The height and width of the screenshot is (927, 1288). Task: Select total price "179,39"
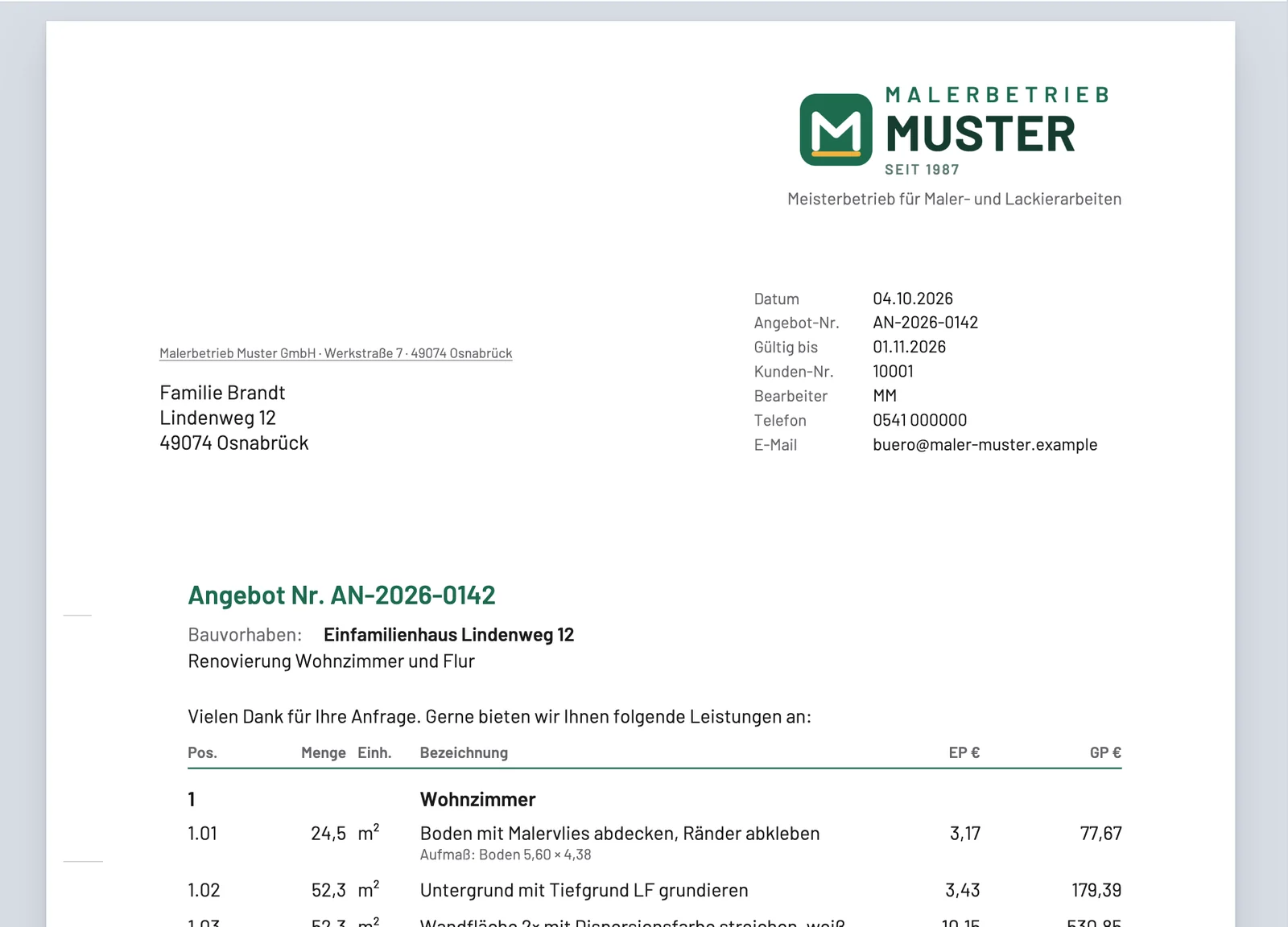click(1096, 890)
